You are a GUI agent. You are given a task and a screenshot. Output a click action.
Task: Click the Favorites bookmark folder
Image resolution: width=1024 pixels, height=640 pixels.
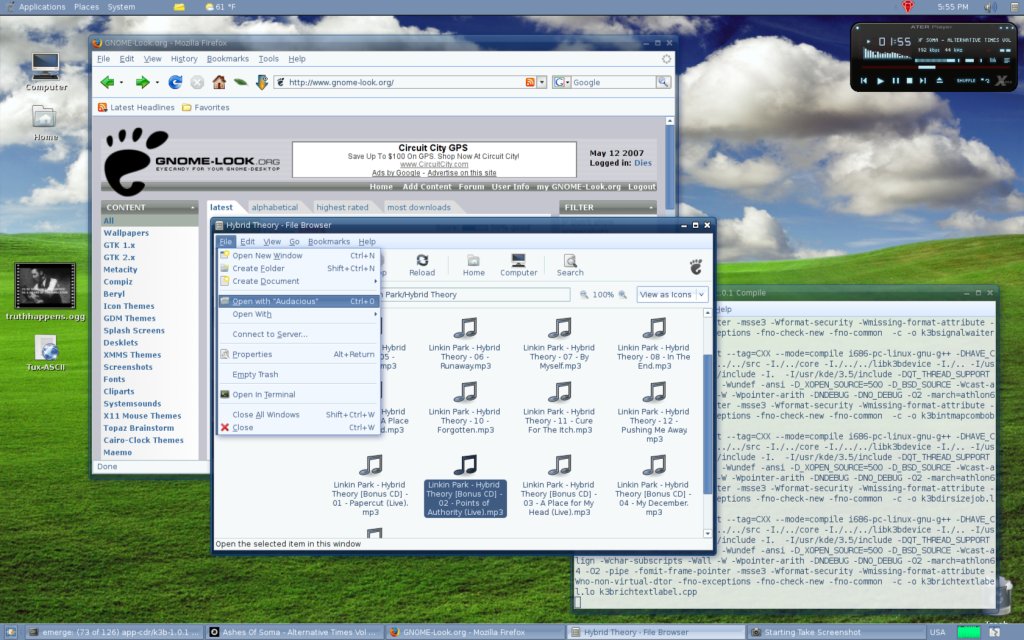point(206,107)
